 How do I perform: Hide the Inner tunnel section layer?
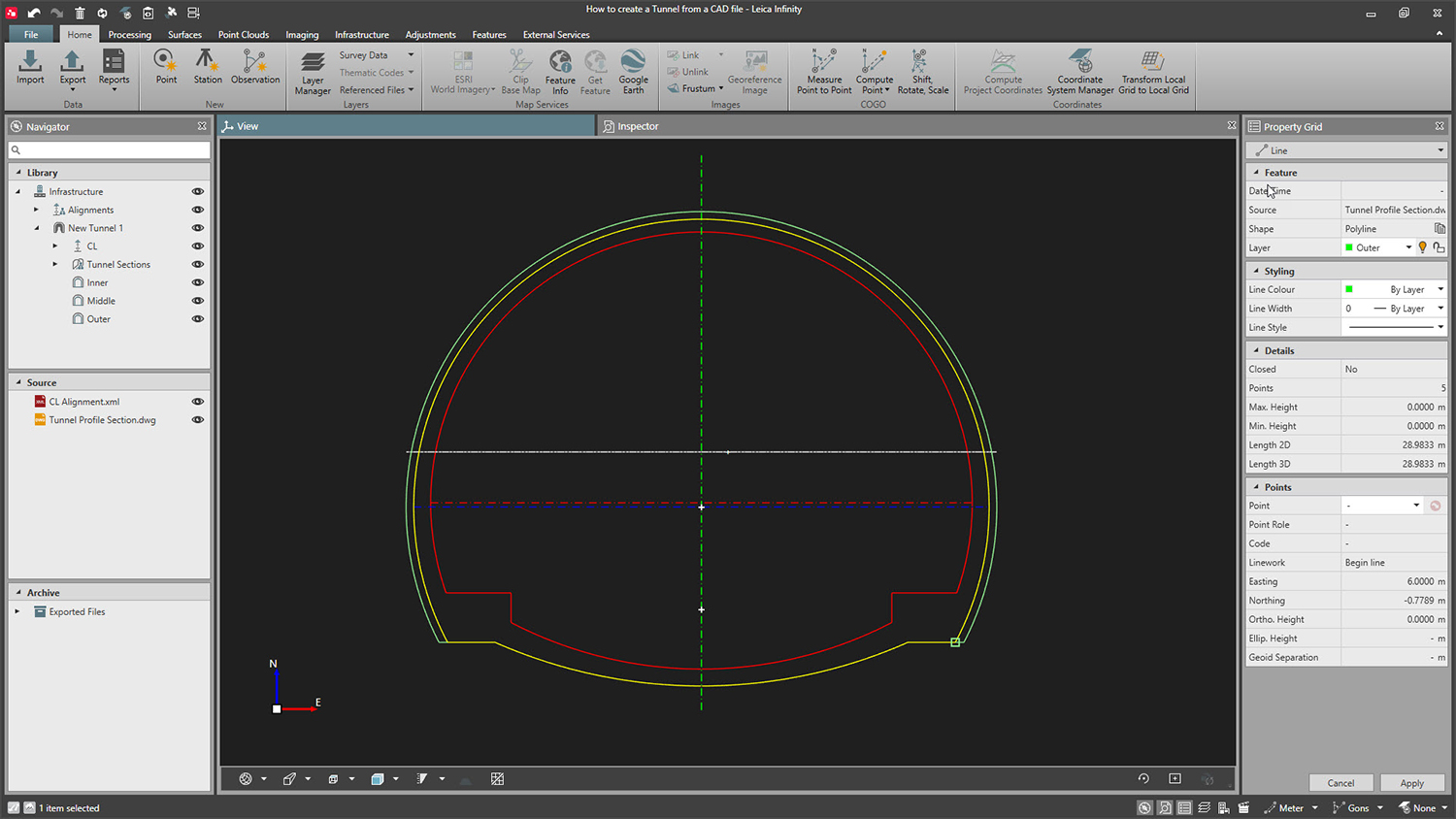[198, 281]
